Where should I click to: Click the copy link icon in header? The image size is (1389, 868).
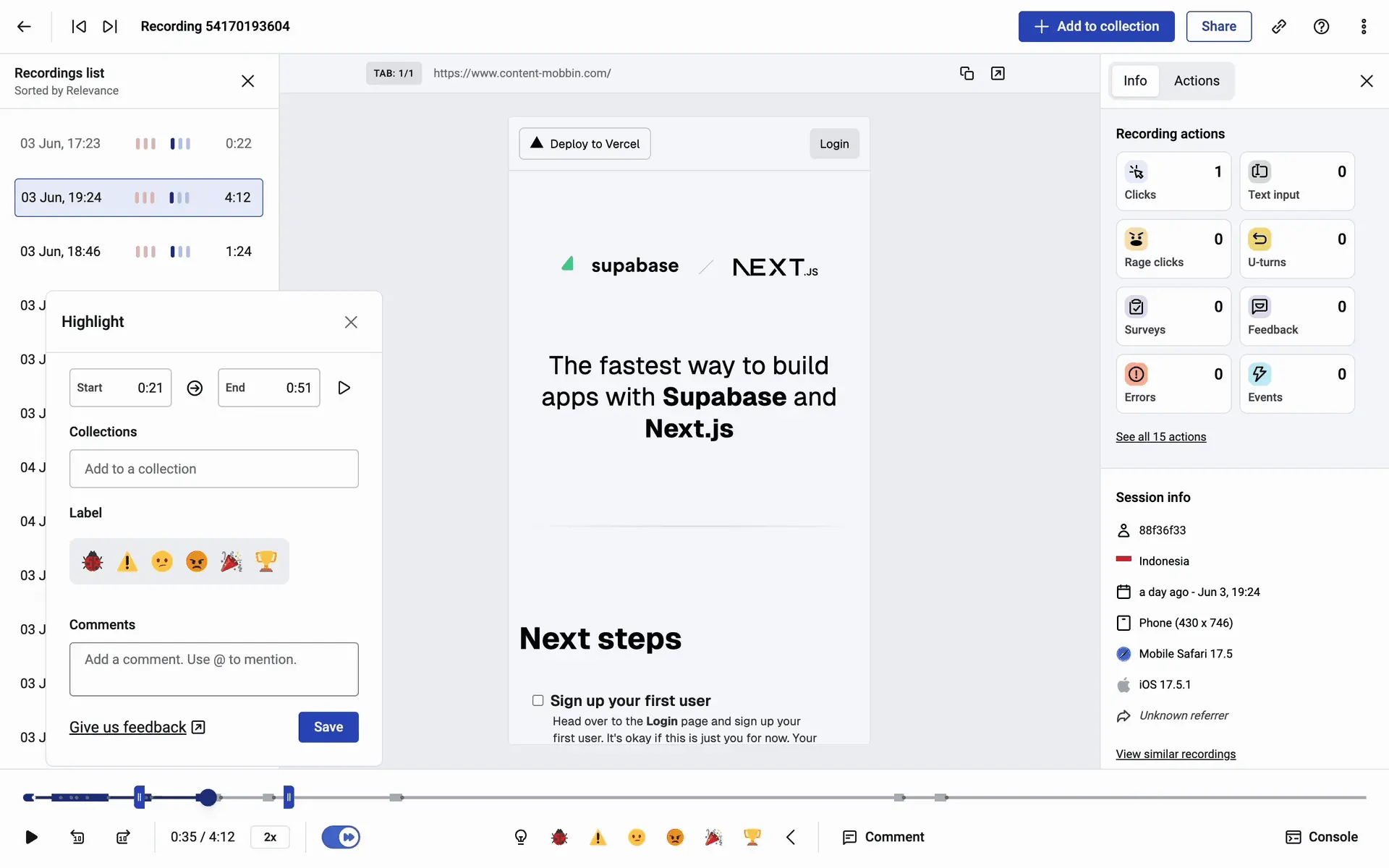[1279, 27]
